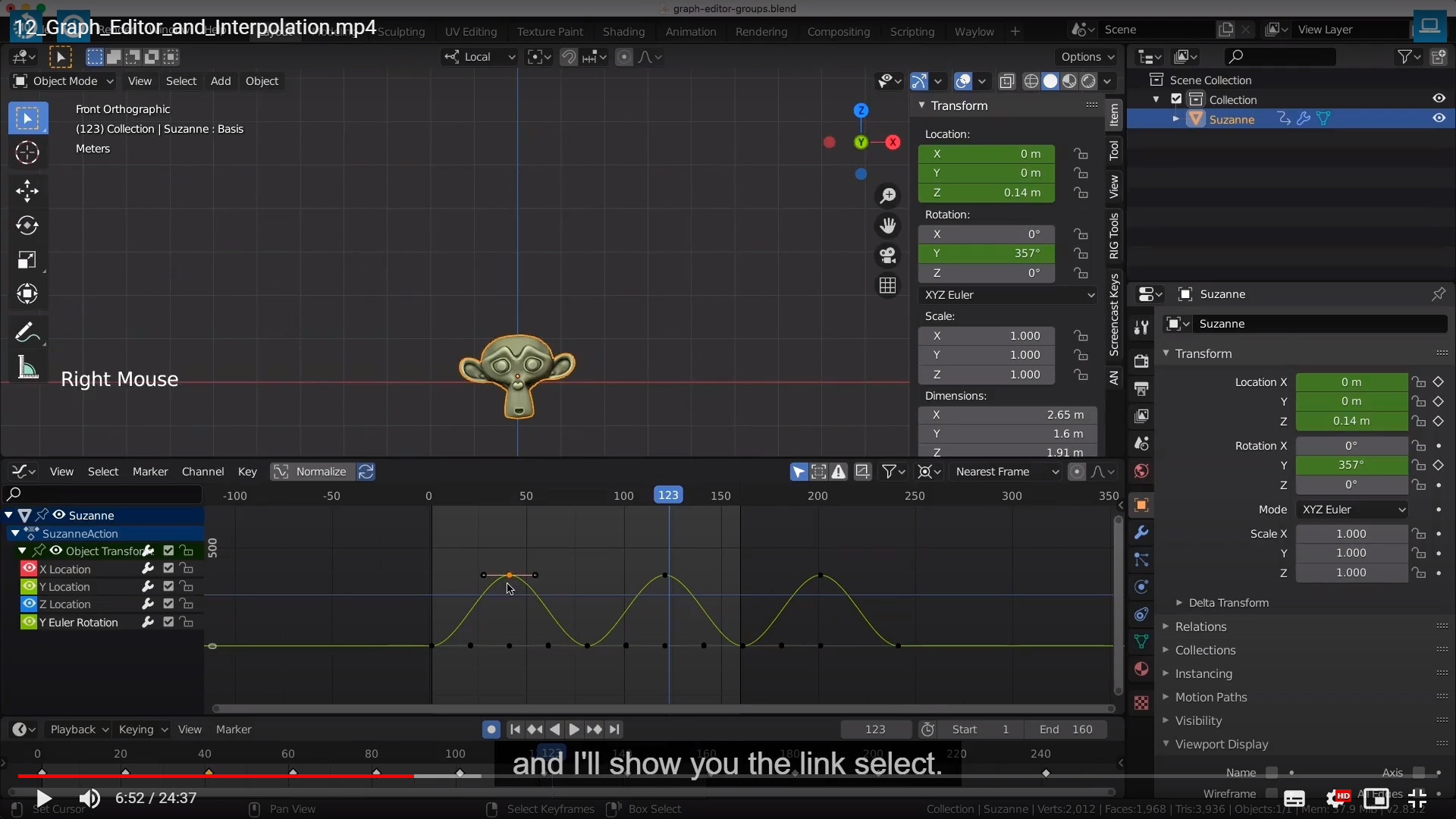Select the Measure tool
The height and width of the screenshot is (819, 1456).
coord(27,368)
